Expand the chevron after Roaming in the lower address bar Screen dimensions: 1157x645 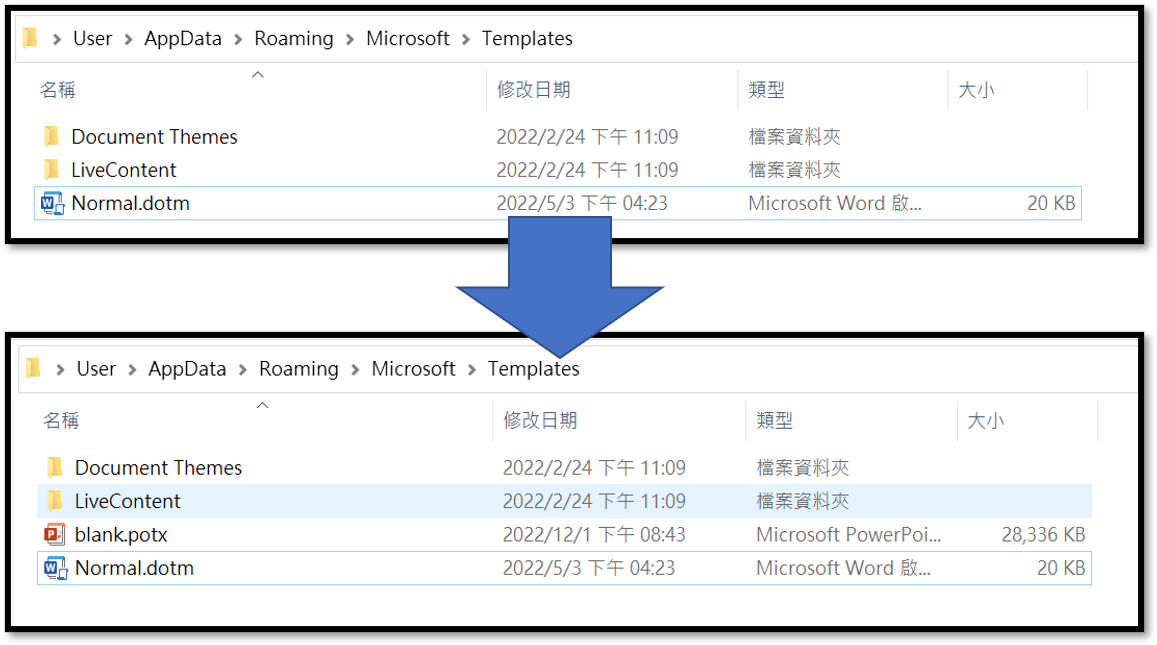pyautogui.click(x=356, y=369)
